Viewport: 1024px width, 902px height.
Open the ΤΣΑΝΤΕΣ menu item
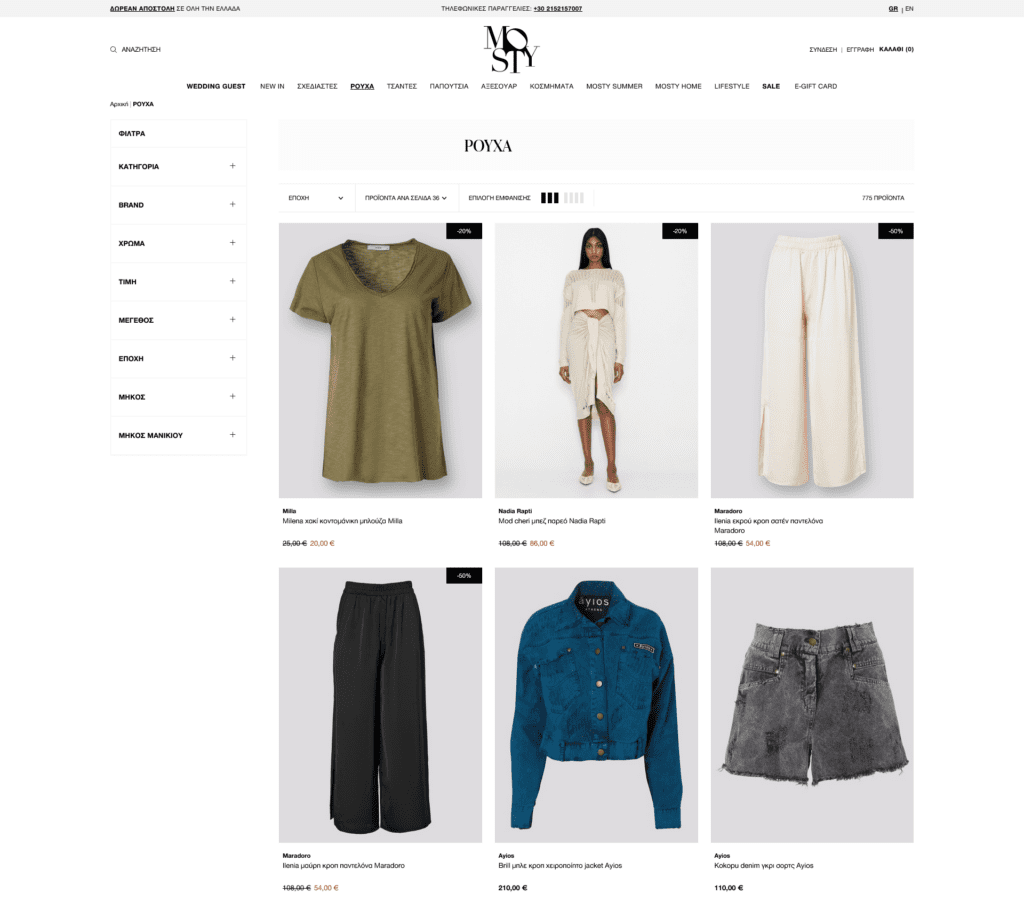tap(402, 86)
